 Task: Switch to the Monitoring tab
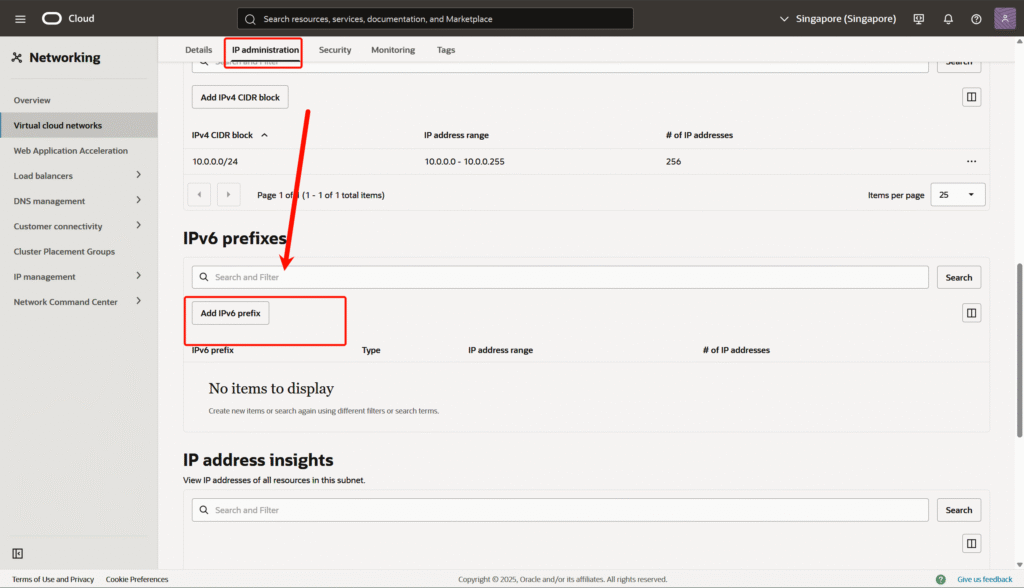[x=392, y=50]
